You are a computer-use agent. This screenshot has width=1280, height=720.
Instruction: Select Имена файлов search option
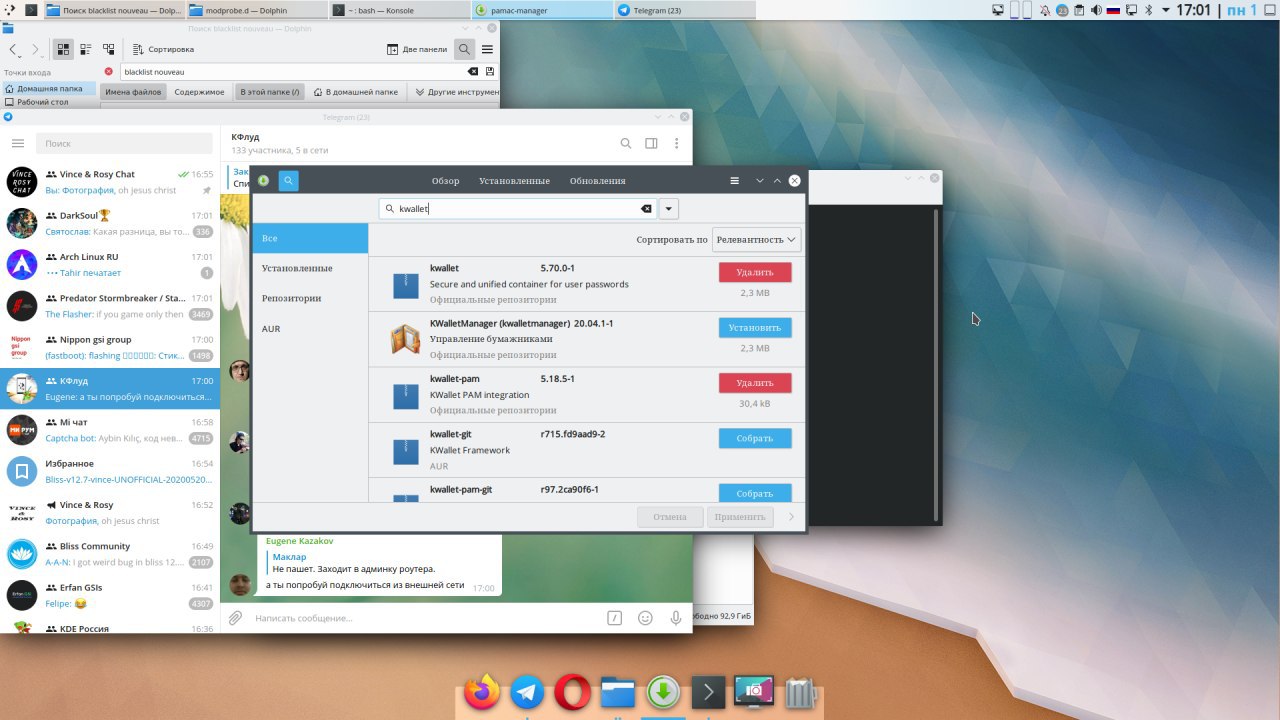pyautogui.click(x=133, y=92)
